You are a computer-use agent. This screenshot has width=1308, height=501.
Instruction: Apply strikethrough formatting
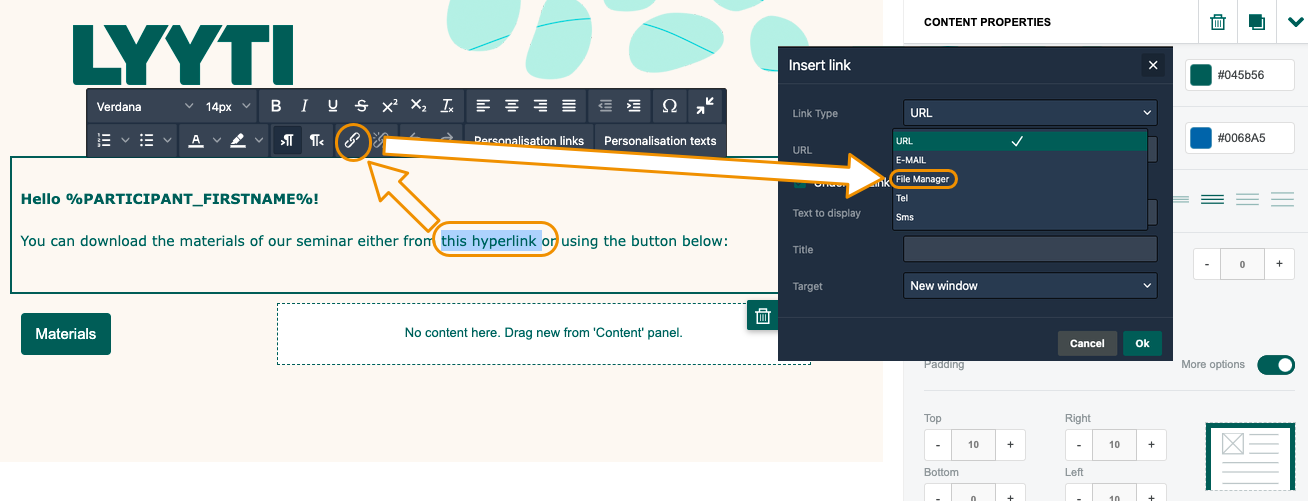(x=361, y=106)
